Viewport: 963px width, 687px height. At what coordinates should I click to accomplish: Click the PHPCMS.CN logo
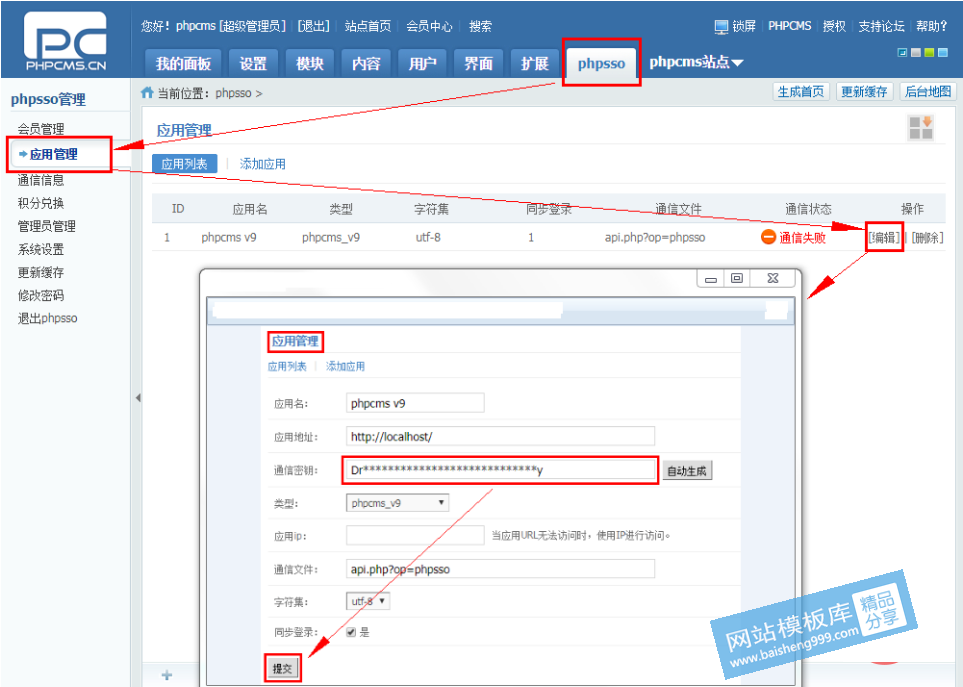[x=65, y=41]
